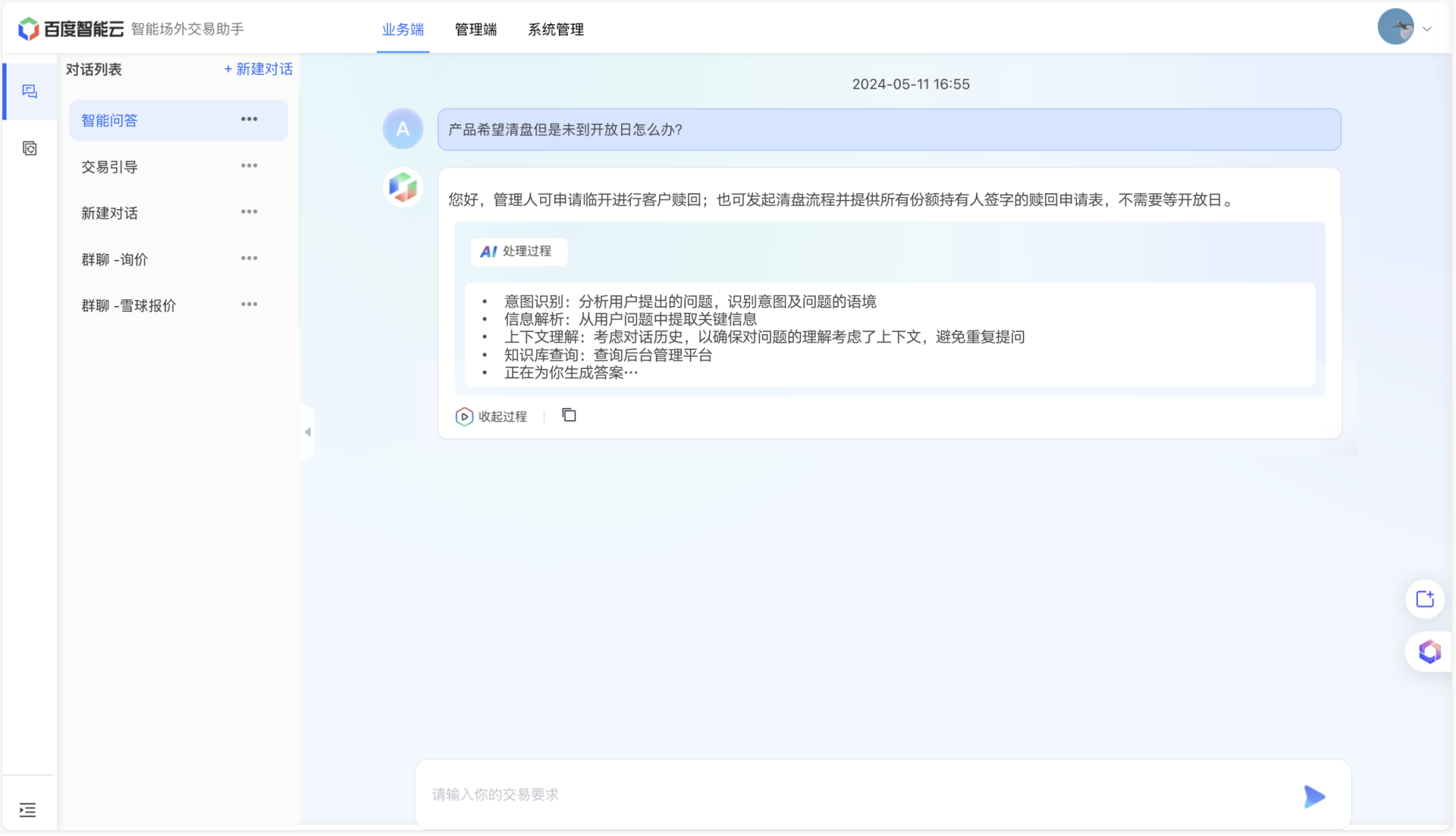Open more options for 交易引导
The height and width of the screenshot is (836, 1456).
pyautogui.click(x=249, y=166)
